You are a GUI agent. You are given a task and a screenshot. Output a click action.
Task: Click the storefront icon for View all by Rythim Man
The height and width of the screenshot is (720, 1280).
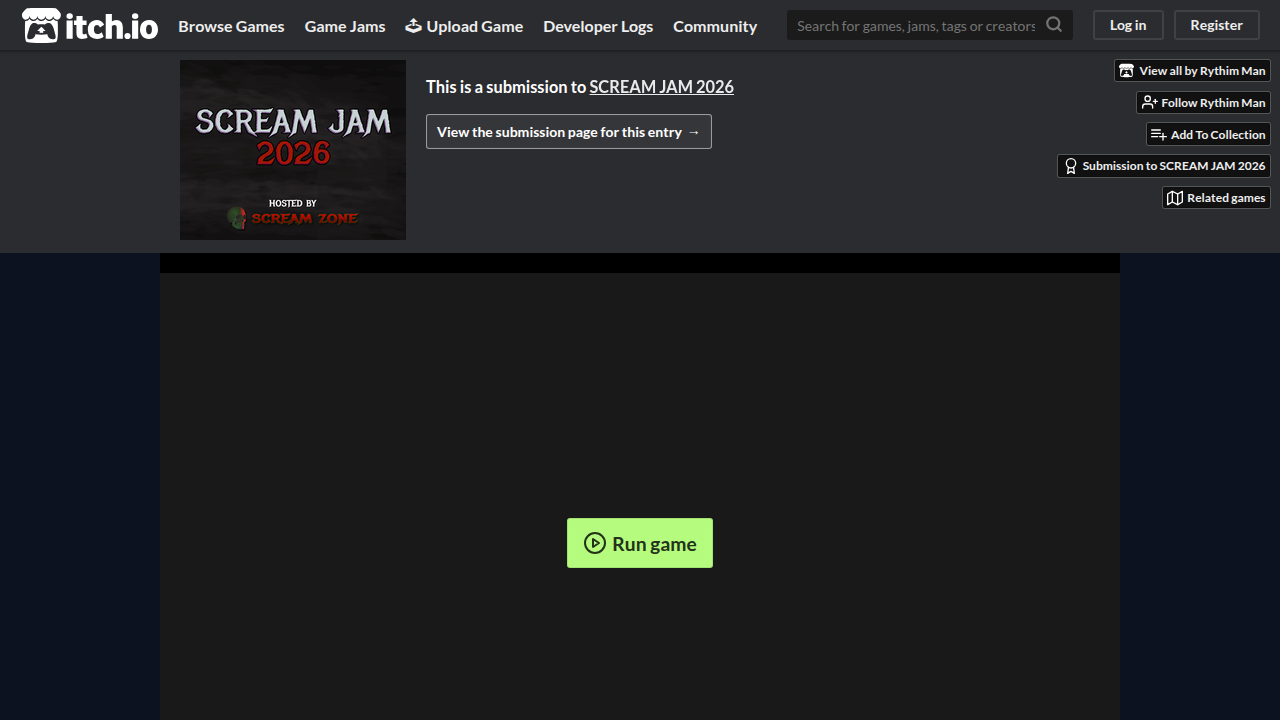coord(1127,71)
